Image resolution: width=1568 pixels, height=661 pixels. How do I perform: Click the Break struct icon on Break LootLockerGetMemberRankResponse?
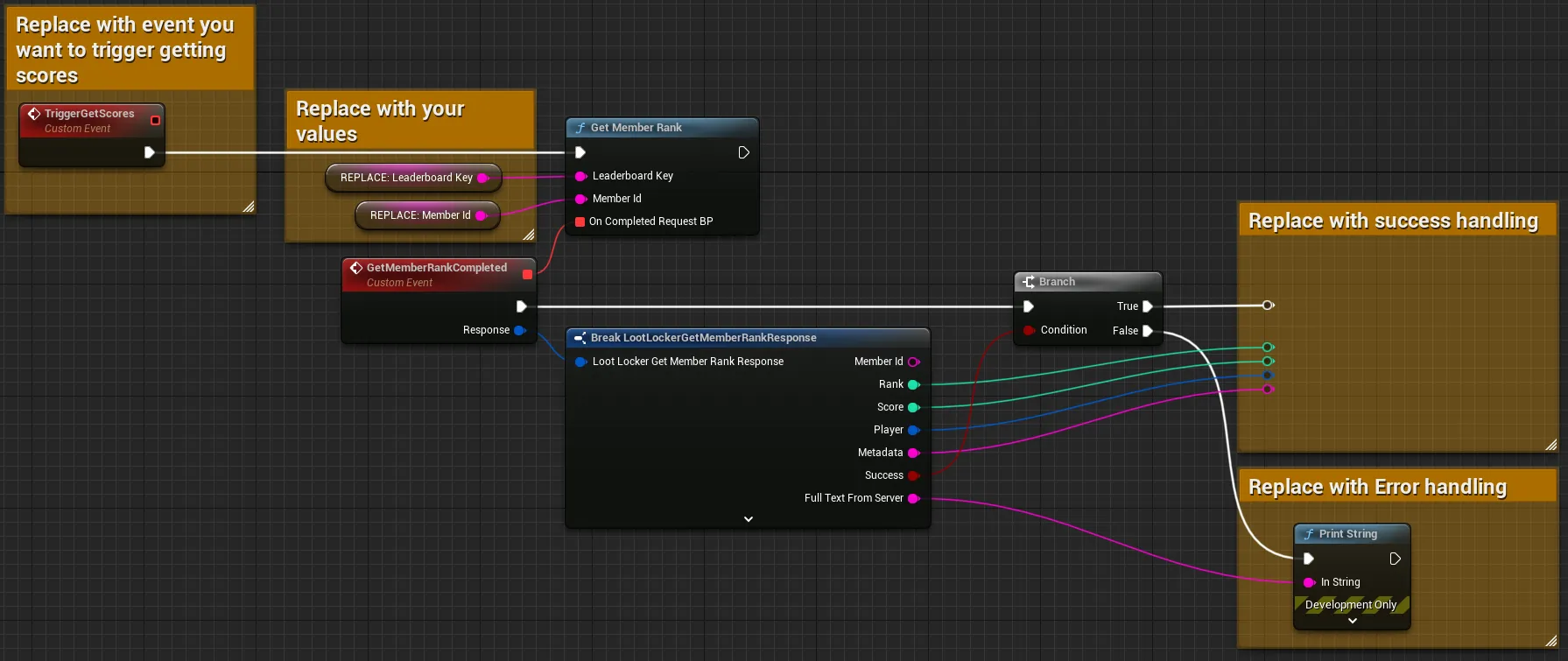click(x=580, y=338)
